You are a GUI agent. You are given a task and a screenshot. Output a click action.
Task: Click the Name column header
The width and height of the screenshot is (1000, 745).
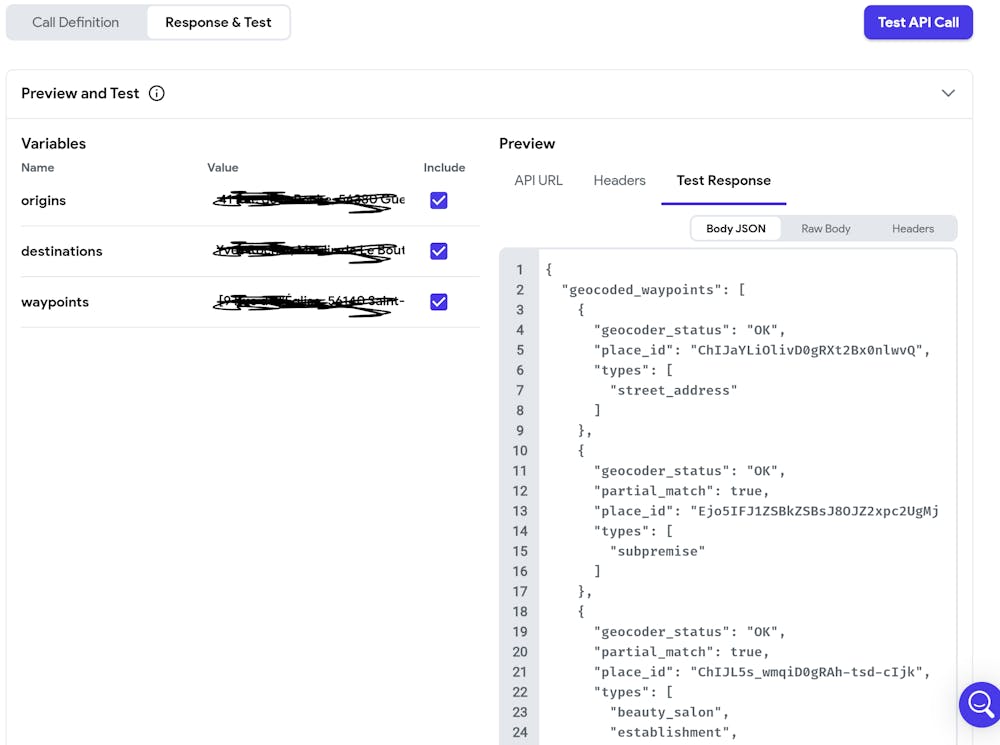(x=38, y=168)
